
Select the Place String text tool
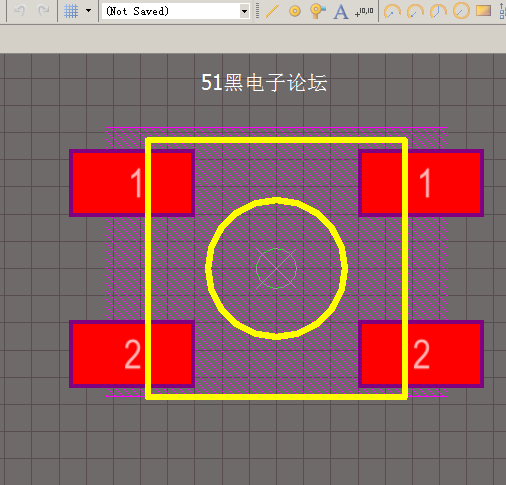(x=341, y=11)
